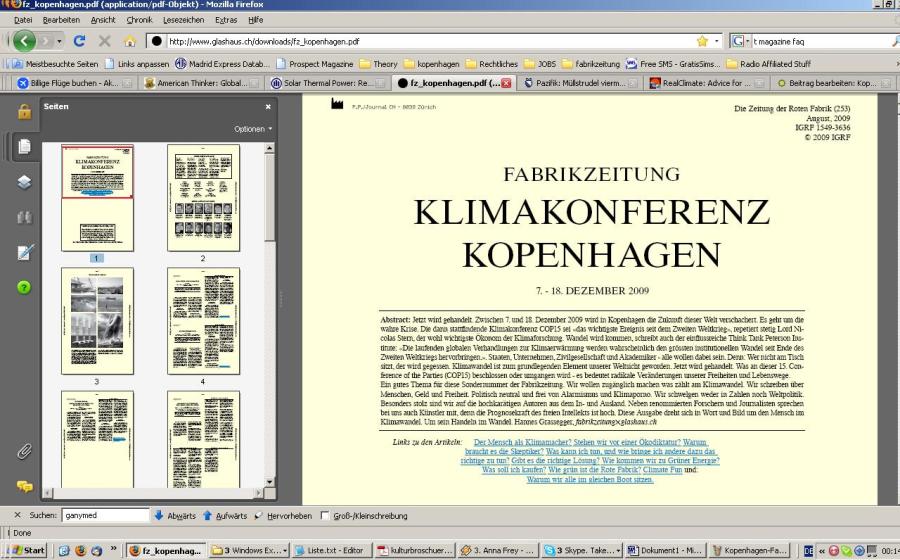Open the padlock security panel in PDF sidebar
The width and height of the screenshot is (900, 560).
[x=24, y=111]
